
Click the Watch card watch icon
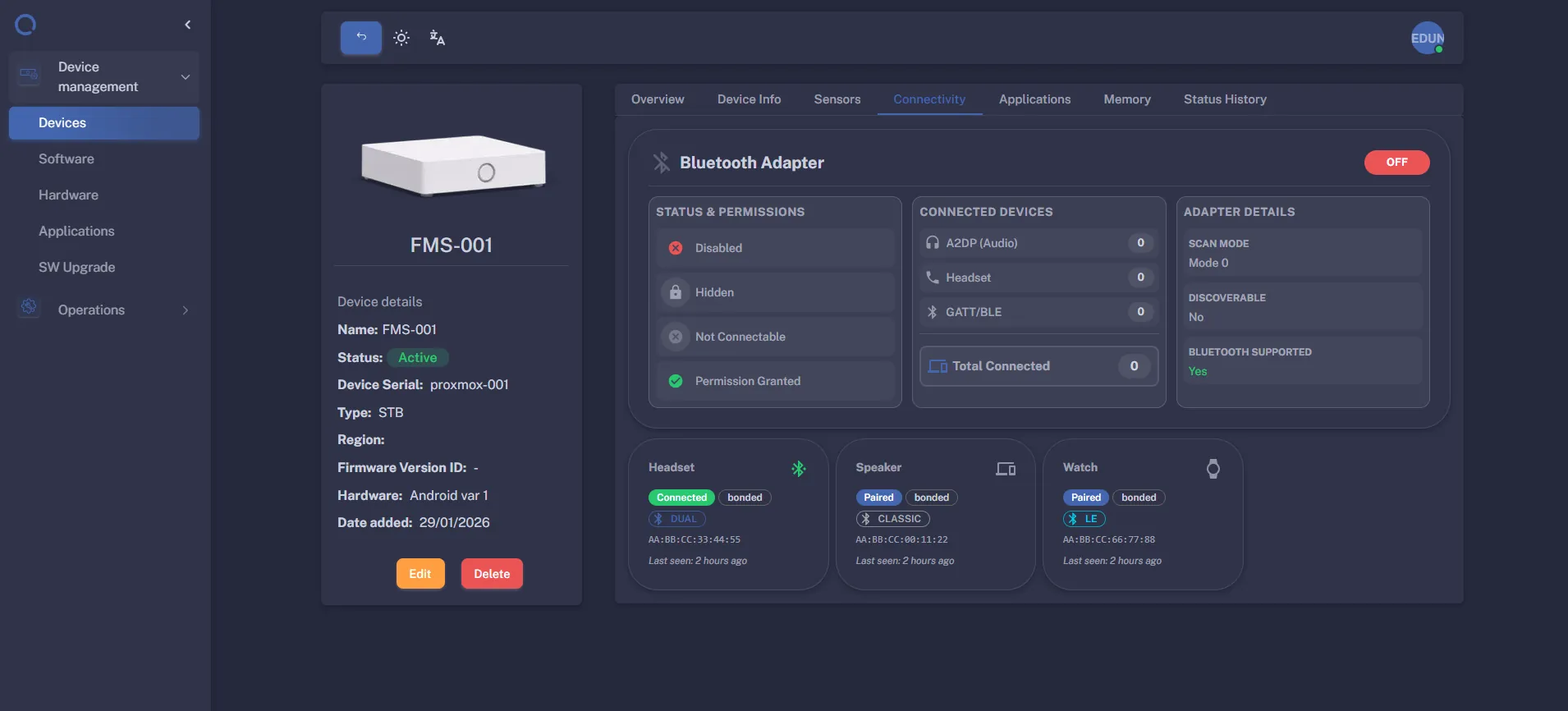(x=1213, y=469)
